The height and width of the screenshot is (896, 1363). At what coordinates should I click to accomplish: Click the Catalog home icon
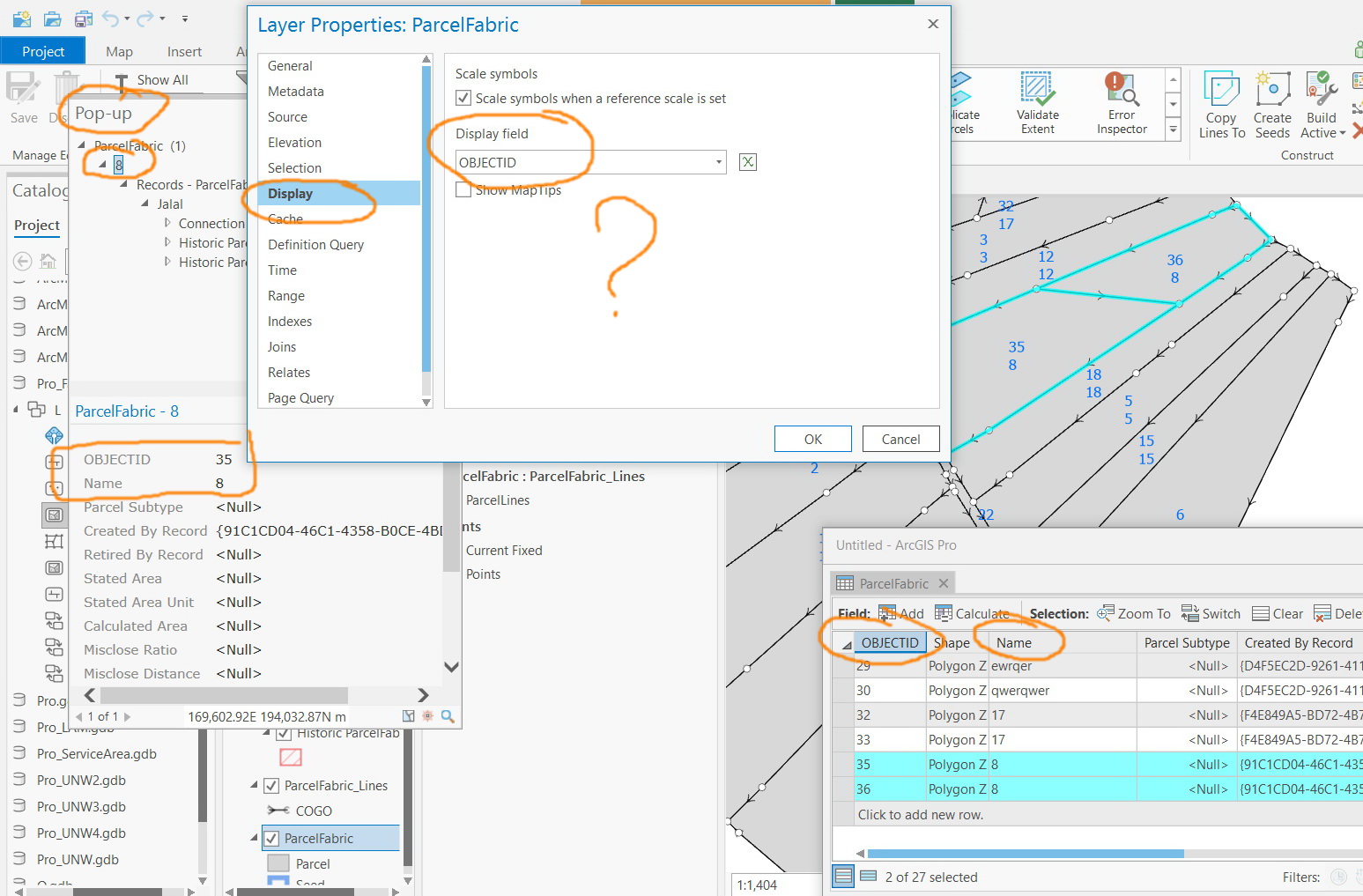coord(48,261)
